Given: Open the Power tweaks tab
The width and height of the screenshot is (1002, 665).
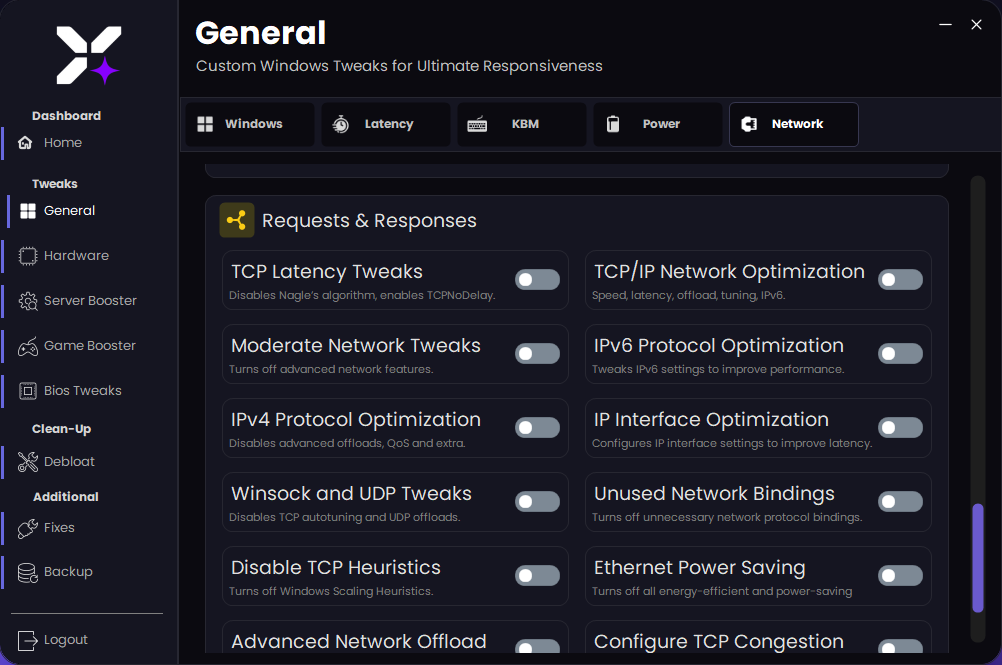Looking at the screenshot, I should click(657, 124).
